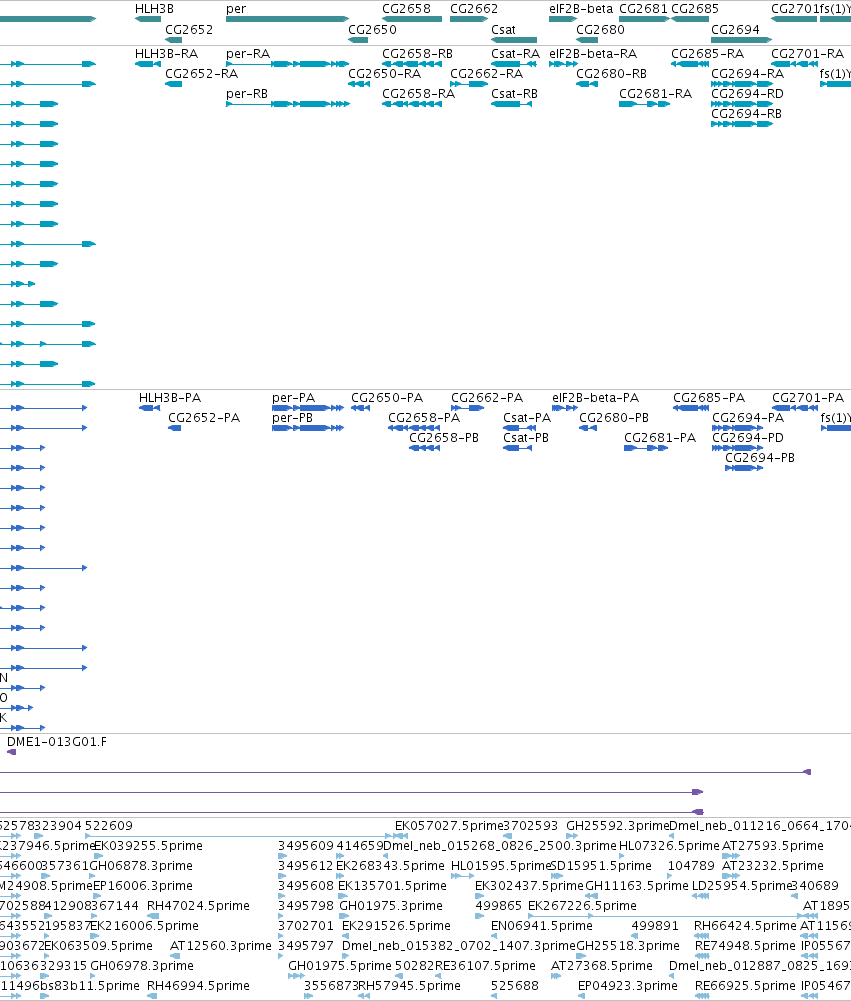This screenshot has height=1001, width=851.
Task: Select the CG2658-RA transcript label
Action: pos(418,94)
